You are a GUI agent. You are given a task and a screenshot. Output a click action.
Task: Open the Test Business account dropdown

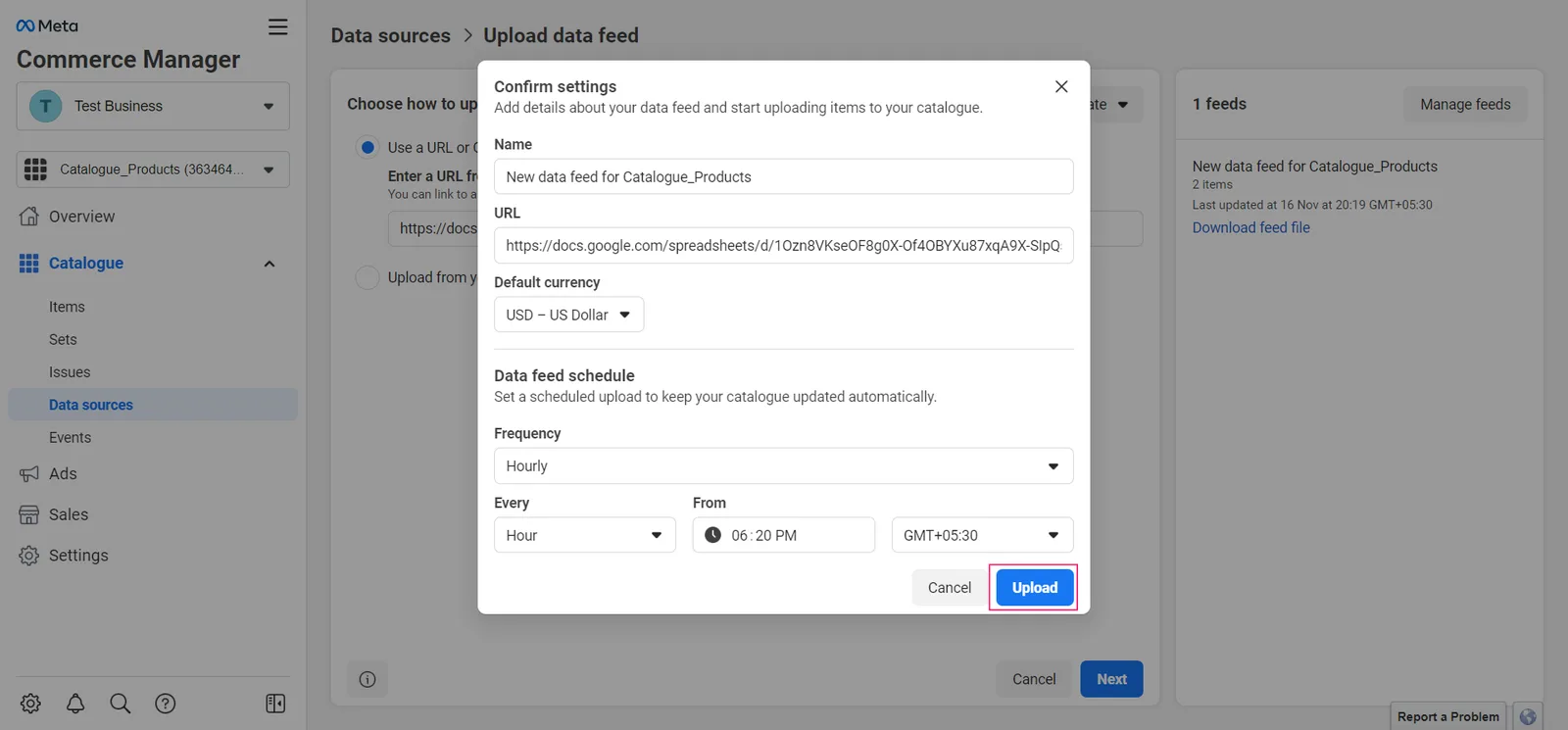tap(153, 106)
